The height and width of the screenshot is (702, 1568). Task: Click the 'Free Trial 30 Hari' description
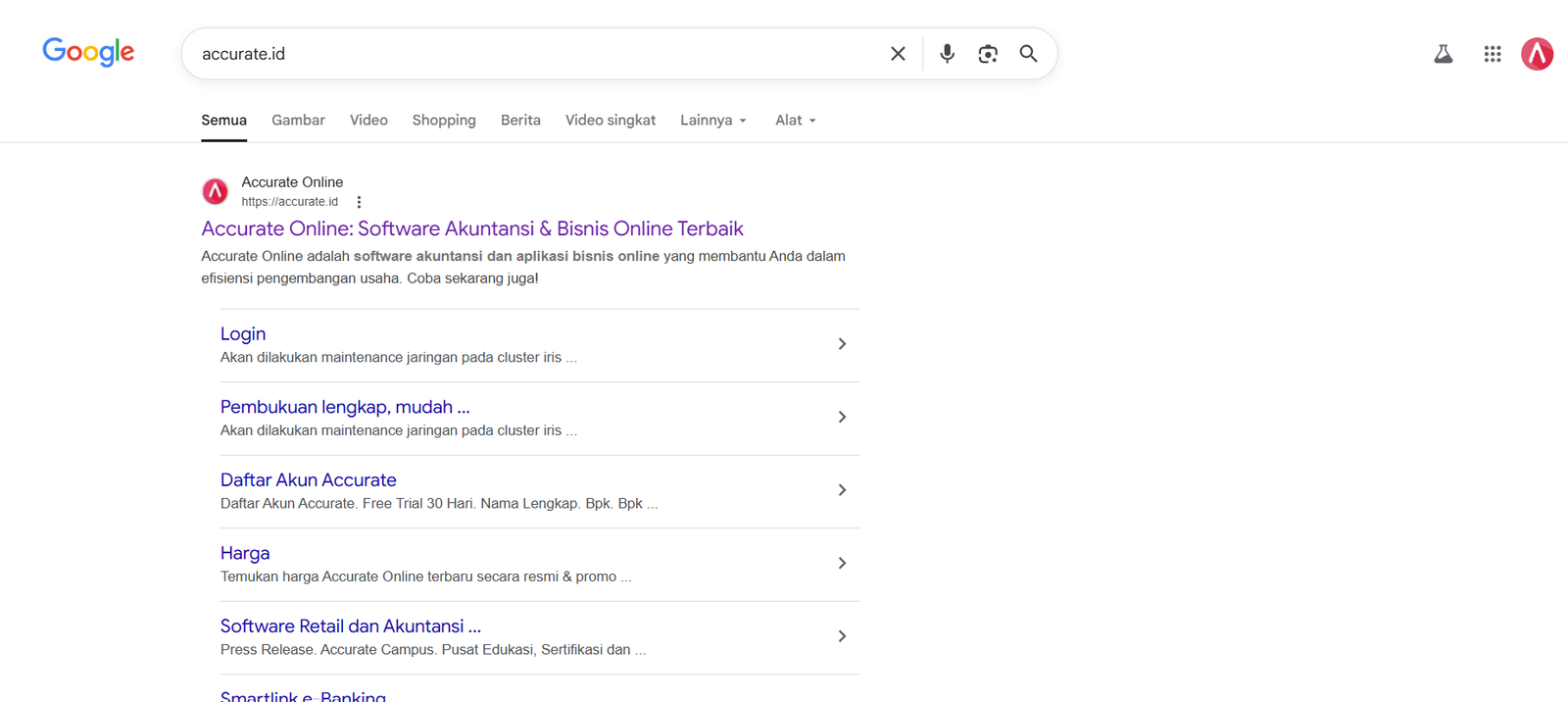(439, 504)
